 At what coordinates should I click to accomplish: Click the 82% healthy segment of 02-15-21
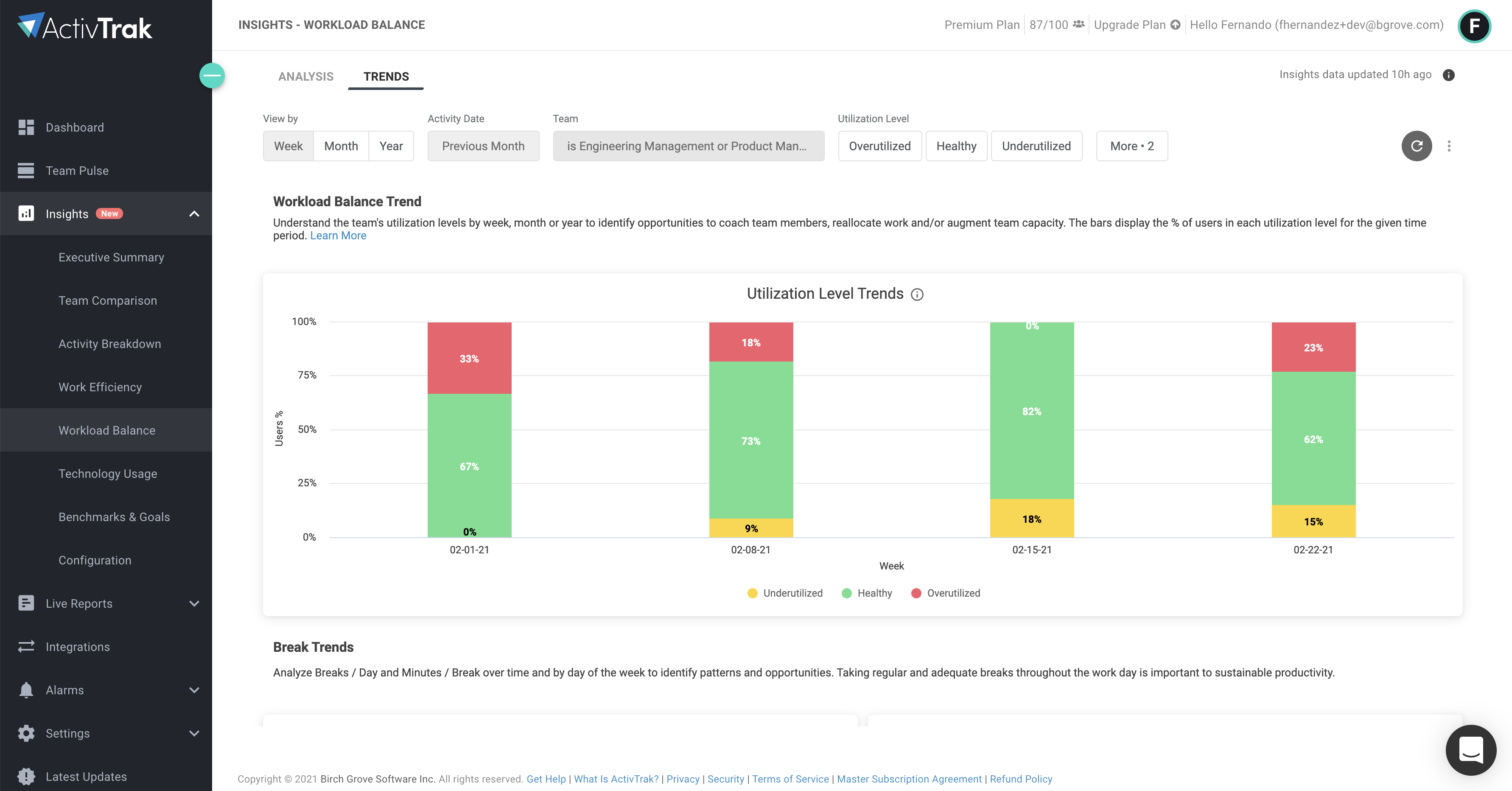pyautogui.click(x=1032, y=411)
